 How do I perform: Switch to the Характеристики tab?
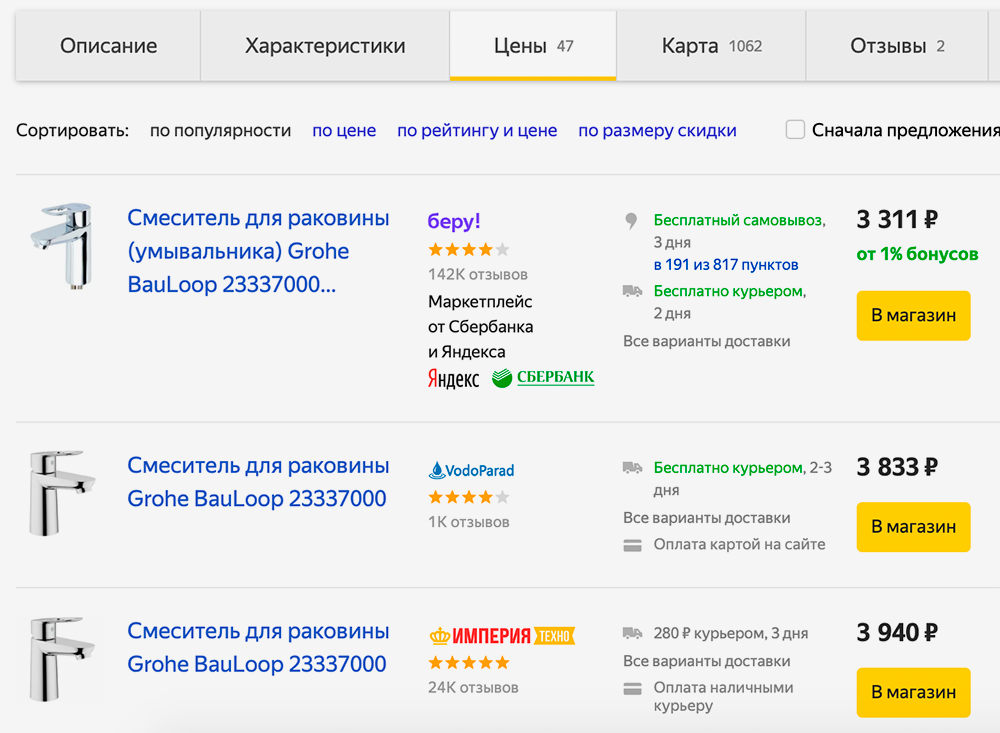coord(325,46)
